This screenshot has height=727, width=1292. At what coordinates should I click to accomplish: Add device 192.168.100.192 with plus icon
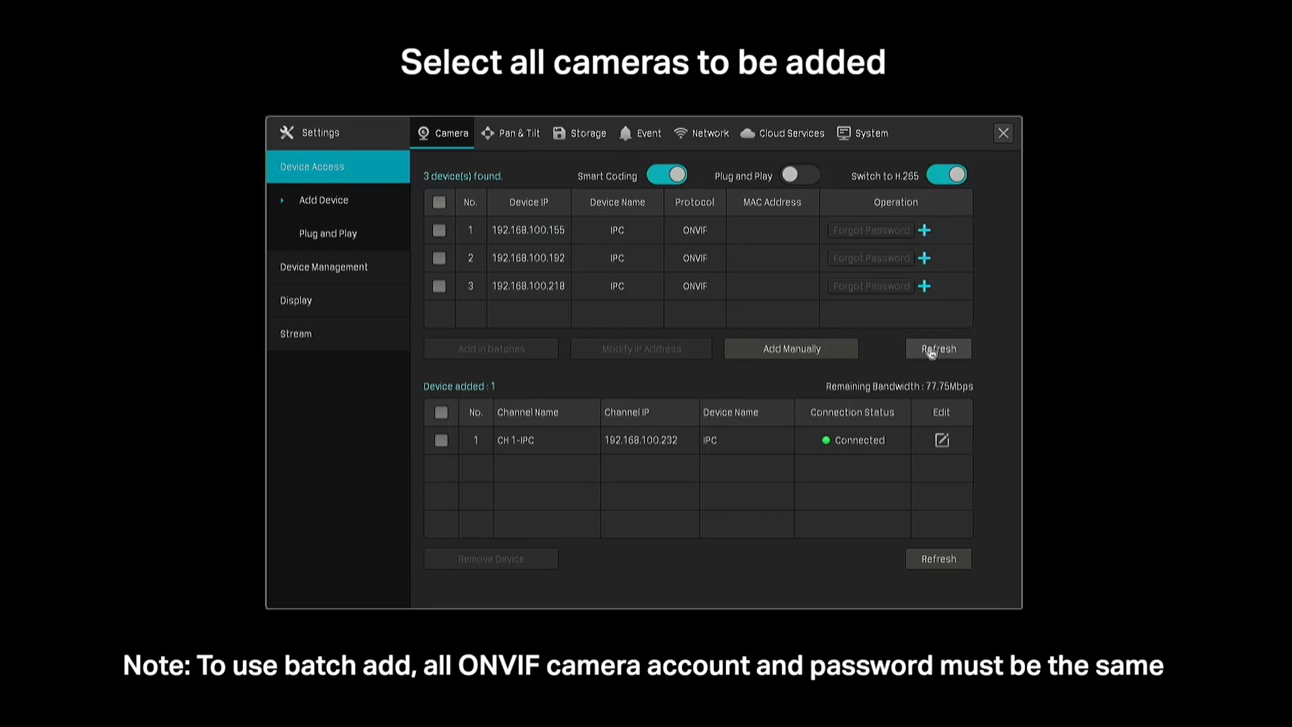pos(924,258)
